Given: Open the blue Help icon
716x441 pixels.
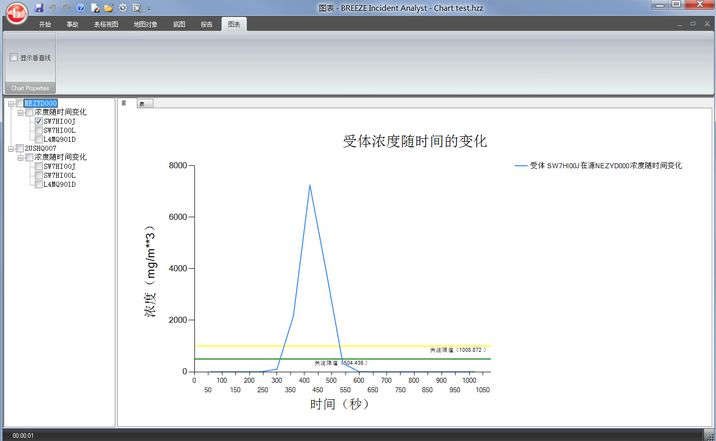Looking at the screenshot, I should coord(81,8).
